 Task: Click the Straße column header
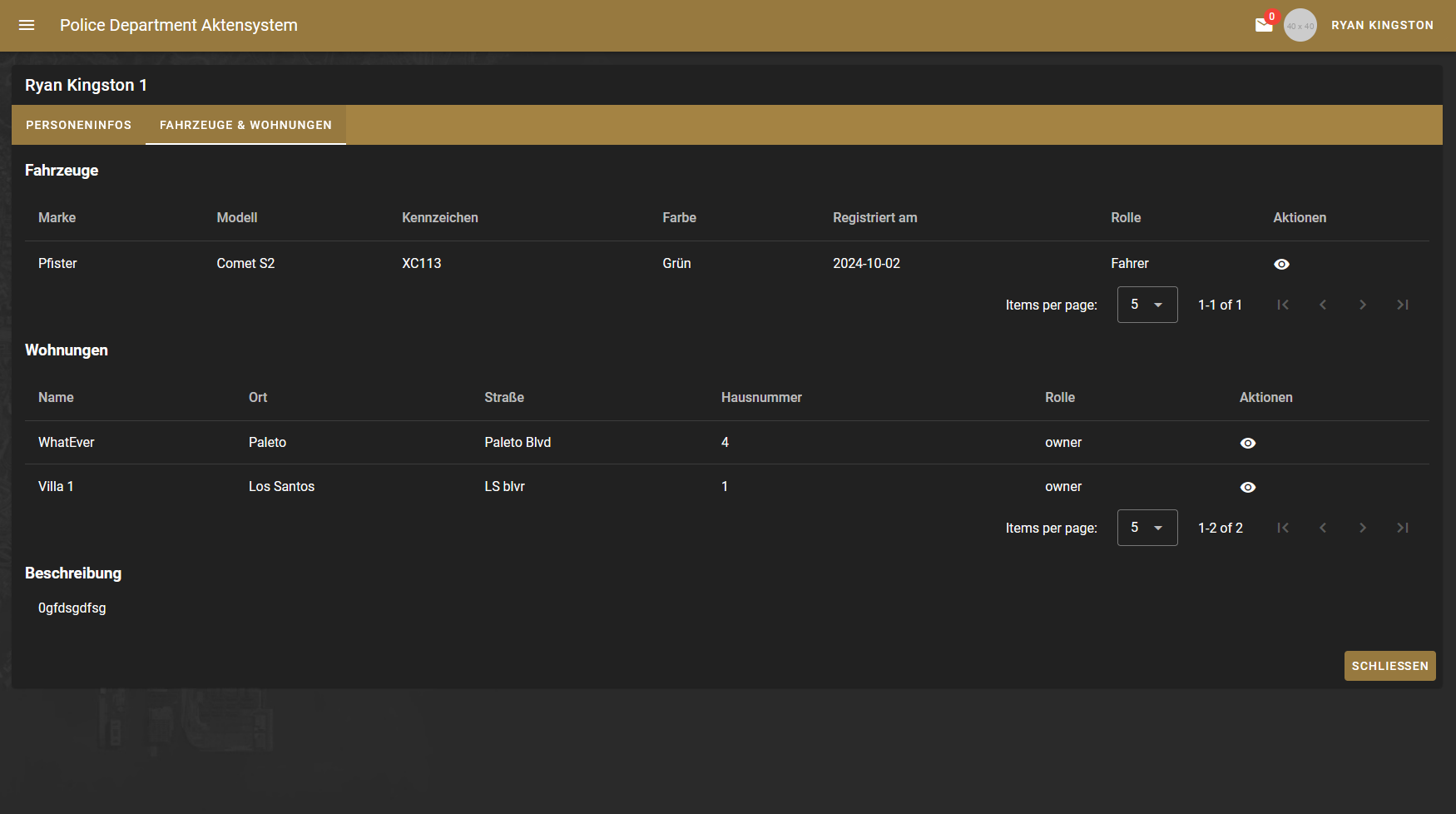[504, 397]
